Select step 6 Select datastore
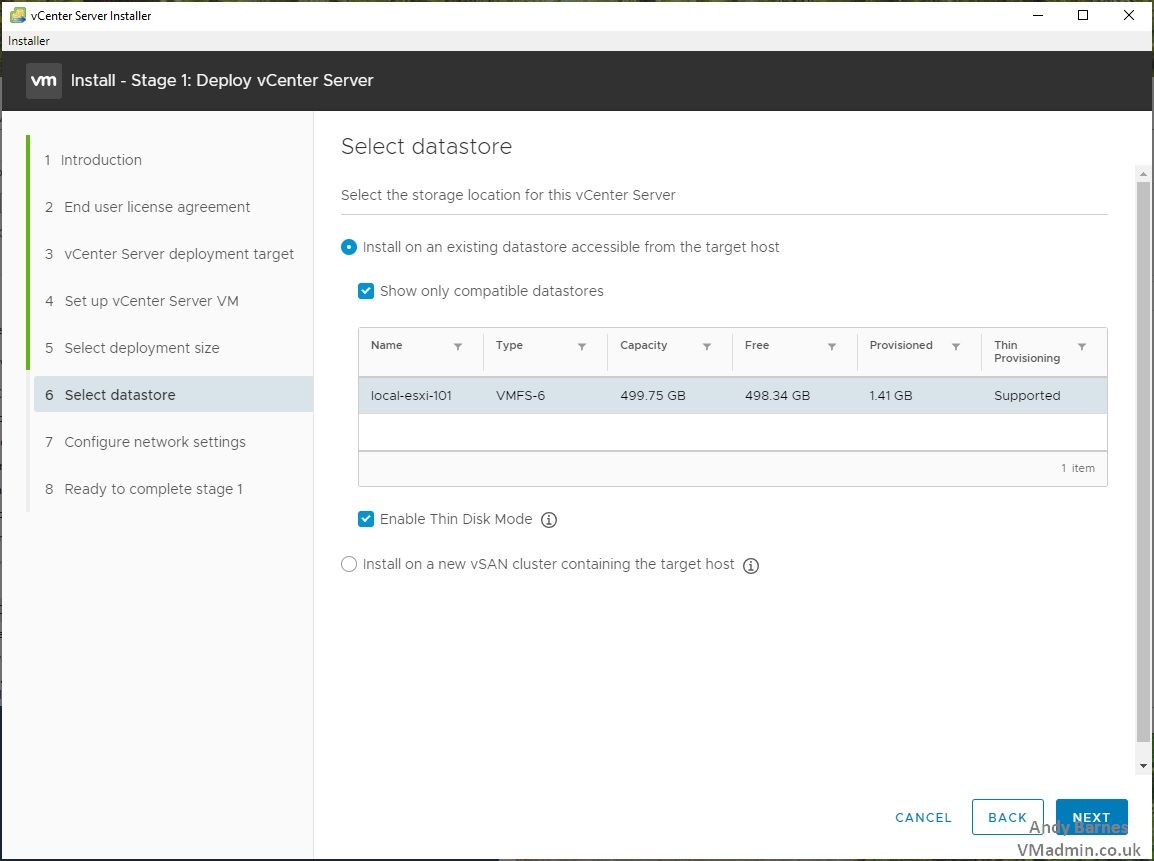The height and width of the screenshot is (861, 1154). [174, 394]
